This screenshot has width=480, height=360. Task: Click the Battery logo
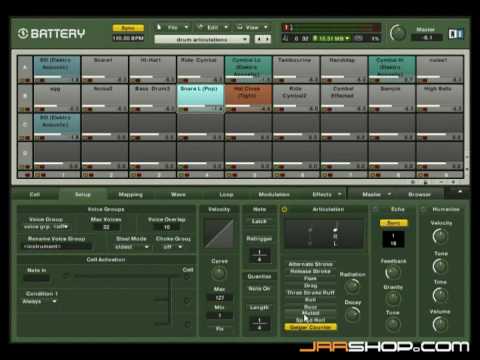click(51, 33)
